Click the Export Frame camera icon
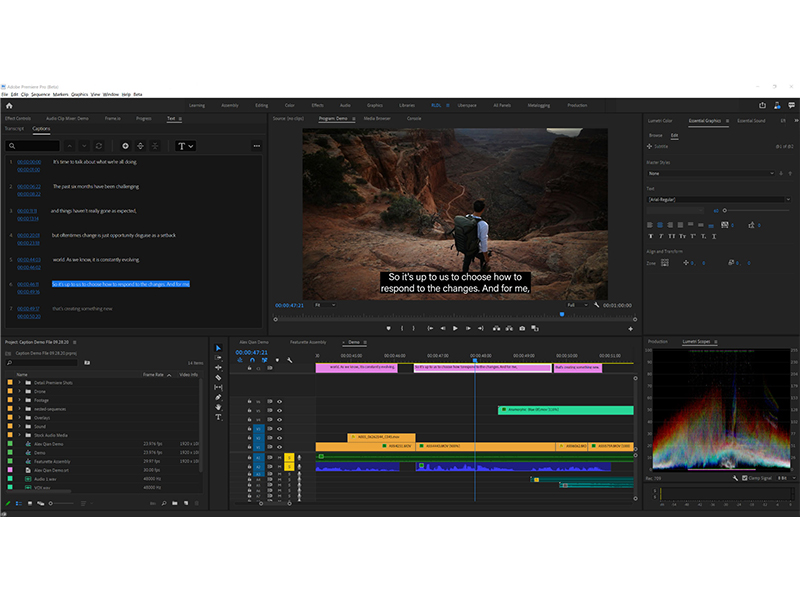800x600 pixels. click(522, 328)
